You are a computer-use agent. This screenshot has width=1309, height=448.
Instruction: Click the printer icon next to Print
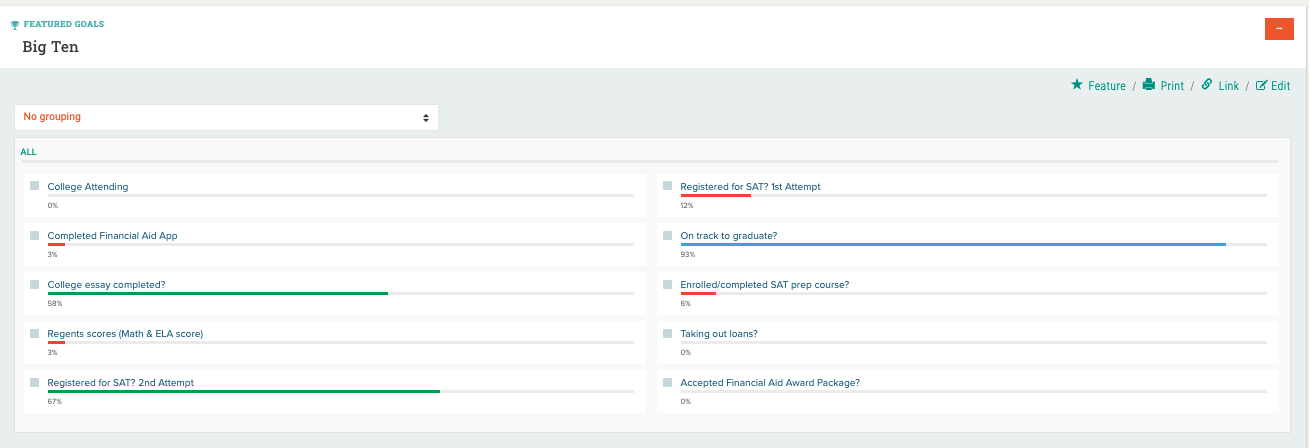coord(1149,85)
